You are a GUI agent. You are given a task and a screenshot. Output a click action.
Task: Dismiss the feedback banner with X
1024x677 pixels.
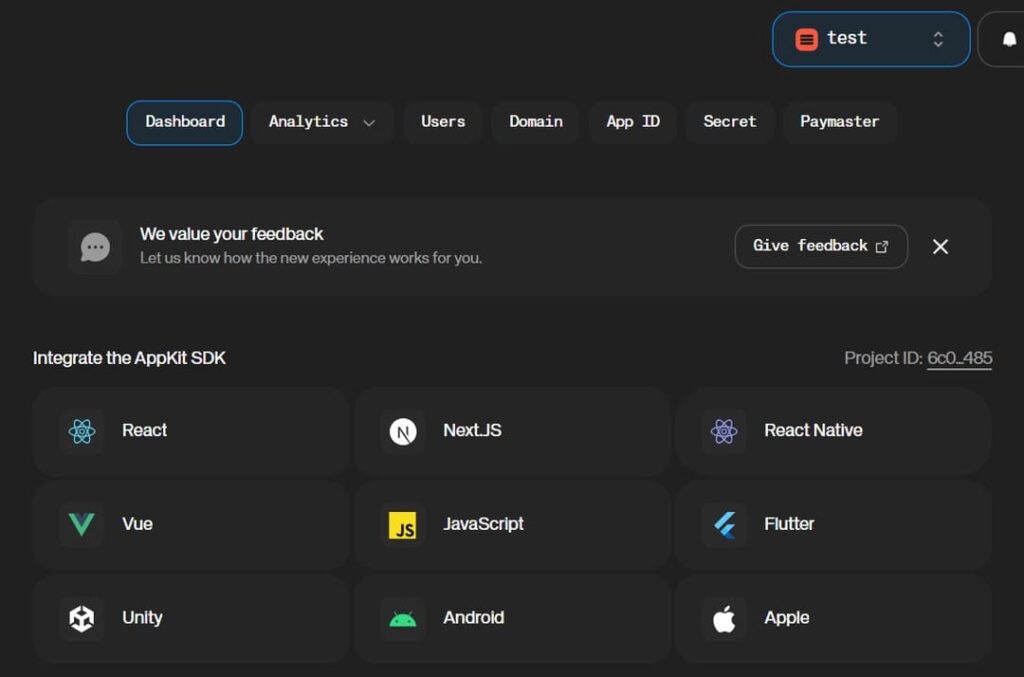point(940,246)
